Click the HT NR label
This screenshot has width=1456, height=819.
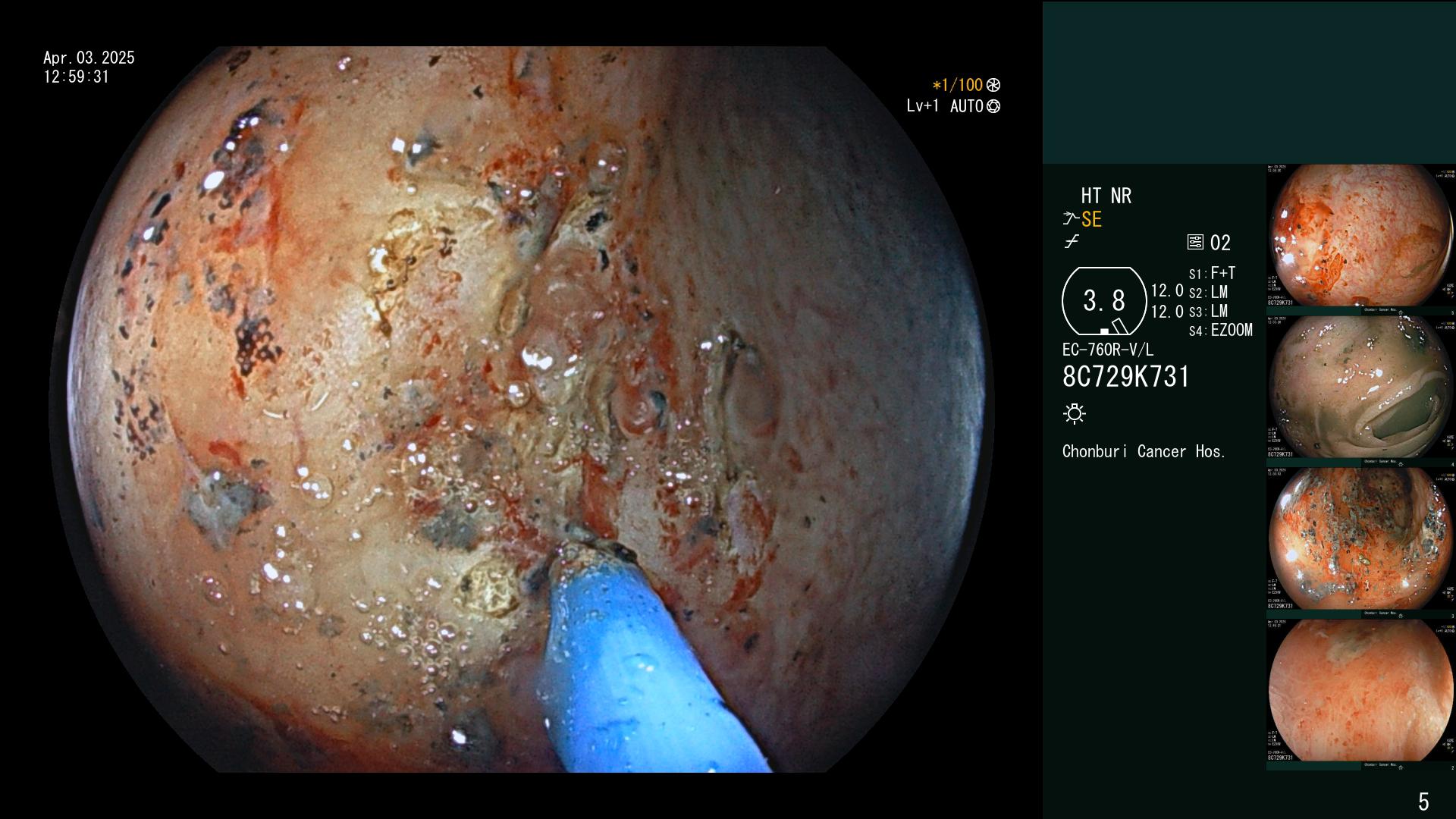point(1106,196)
